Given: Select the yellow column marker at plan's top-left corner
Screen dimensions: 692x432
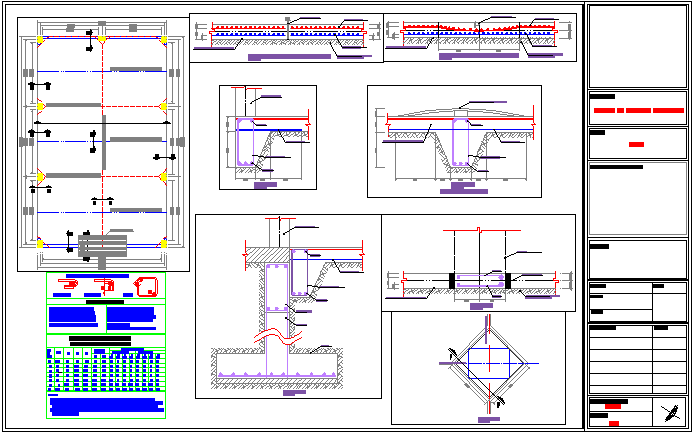Looking at the screenshot, I should tap(40, 40).
